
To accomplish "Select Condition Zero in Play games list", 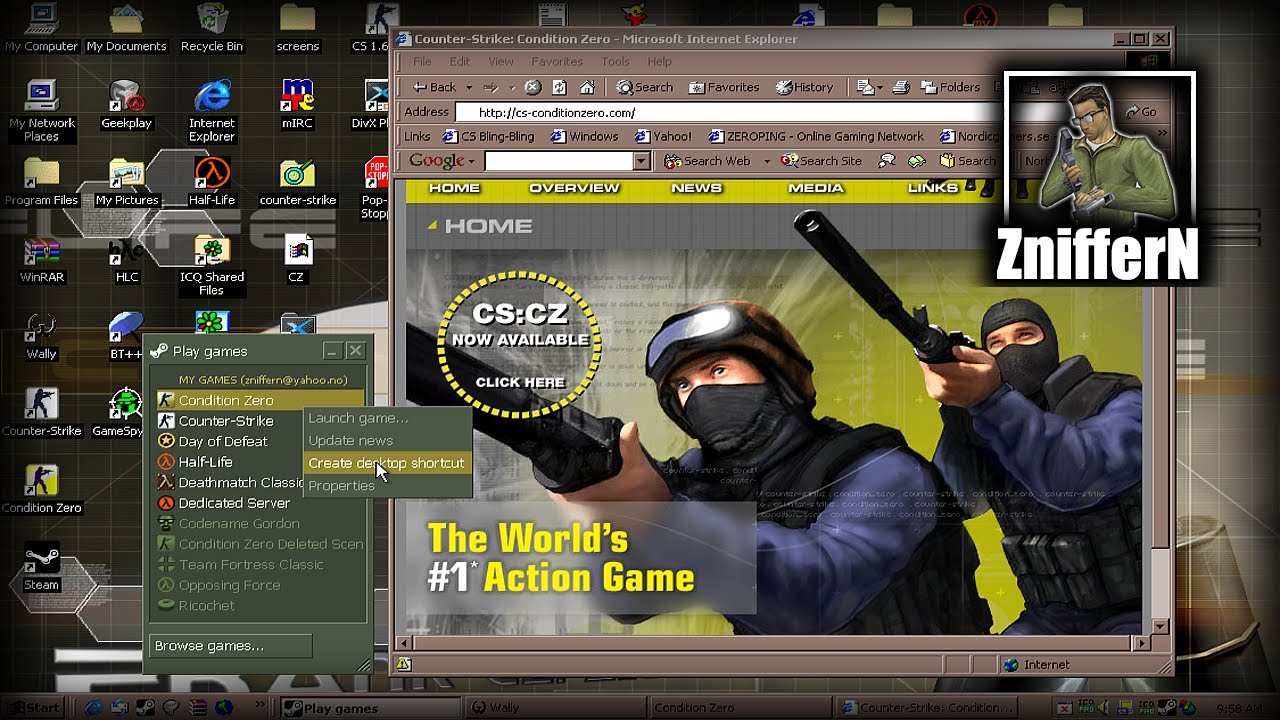I will point(260,400).
